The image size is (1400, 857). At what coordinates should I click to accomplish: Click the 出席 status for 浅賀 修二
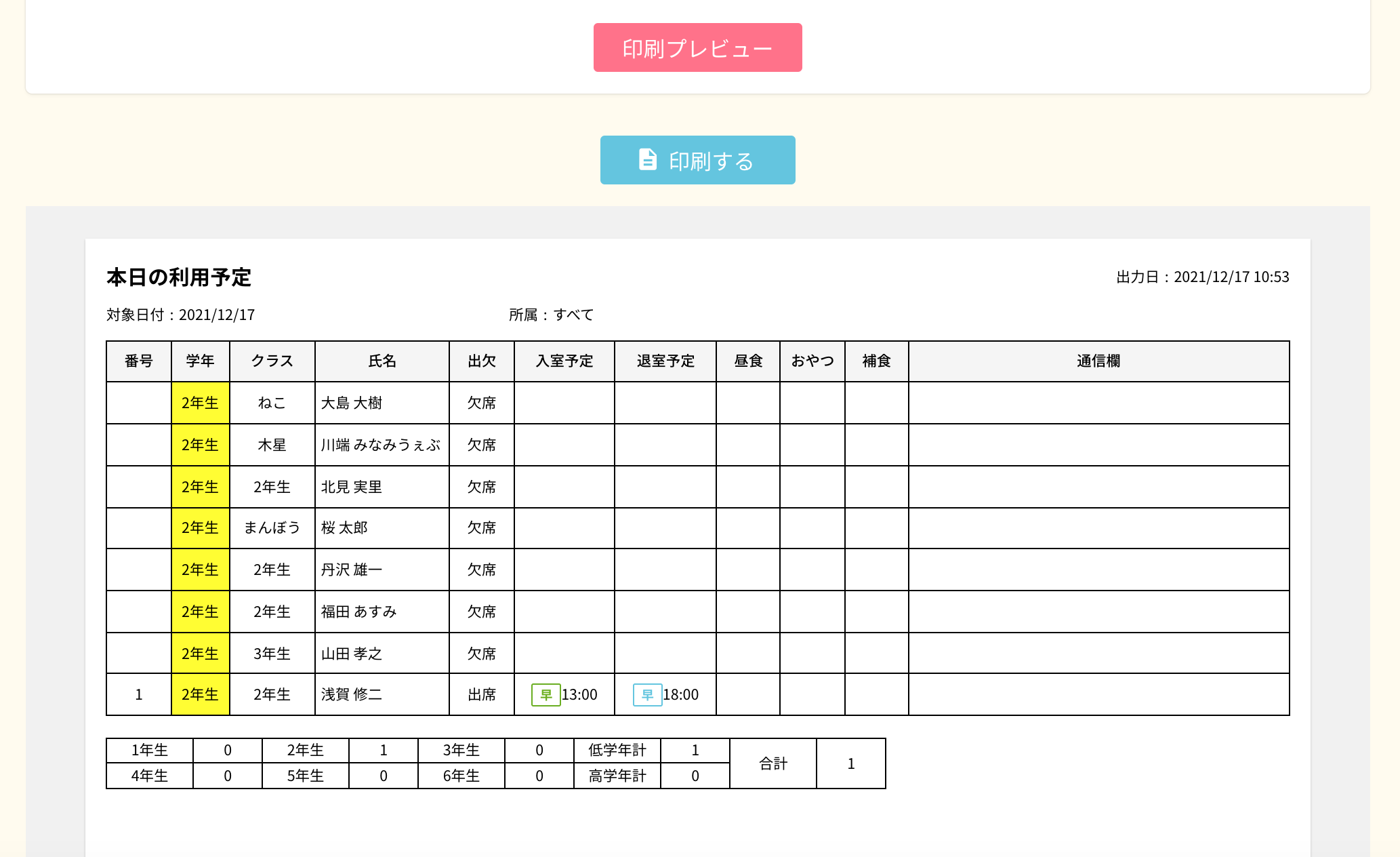point(482,695)
